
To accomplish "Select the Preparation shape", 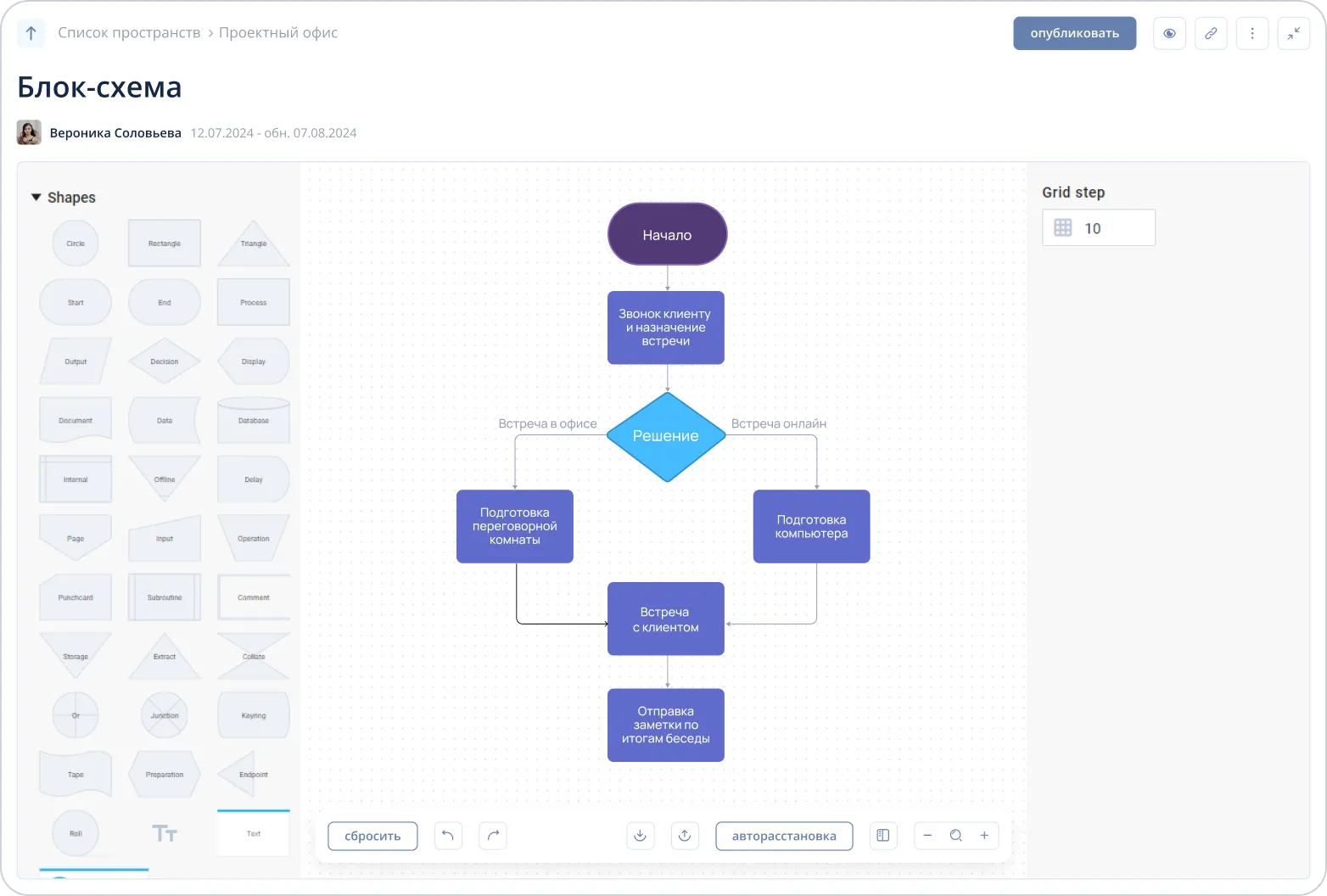I will coord(165,774).
